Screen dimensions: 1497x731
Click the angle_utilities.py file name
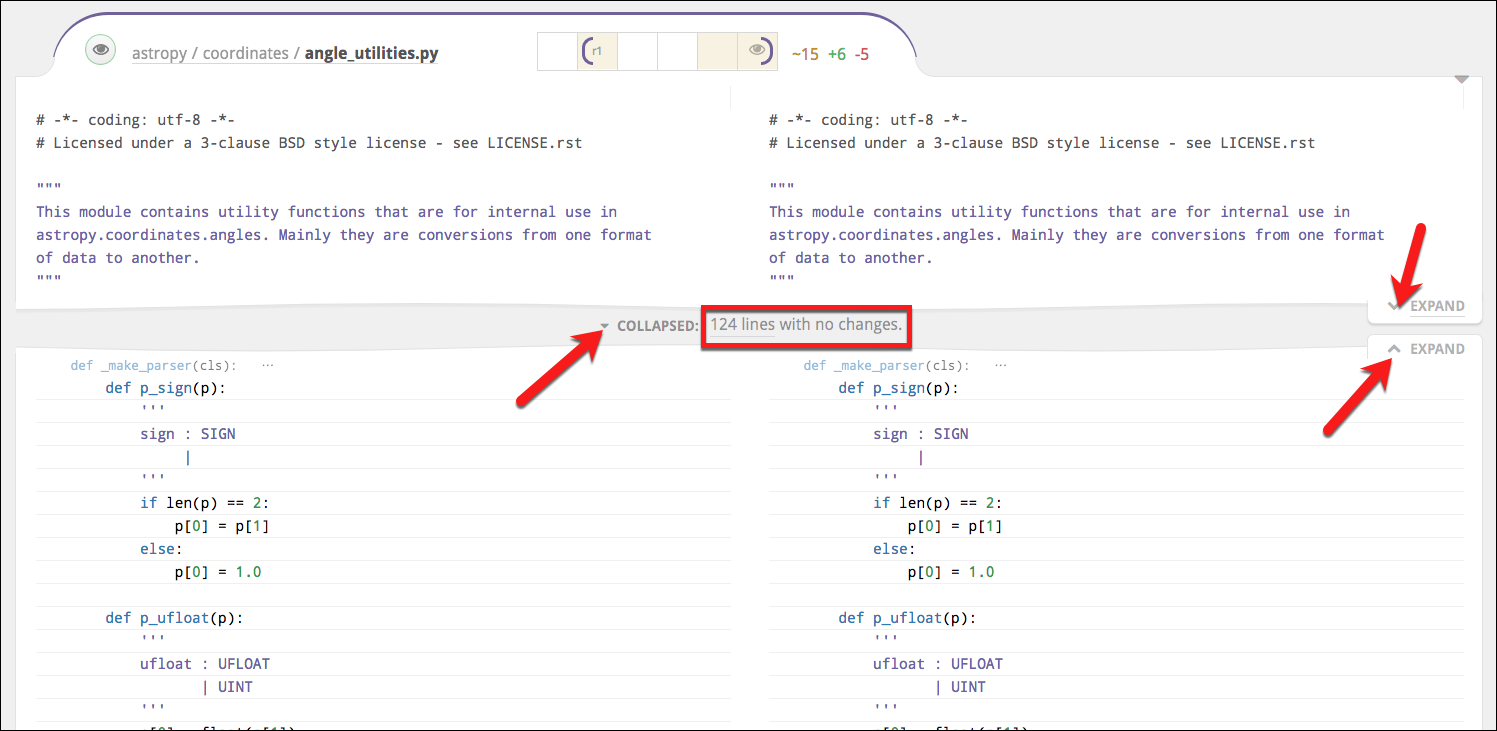(371, 53)
